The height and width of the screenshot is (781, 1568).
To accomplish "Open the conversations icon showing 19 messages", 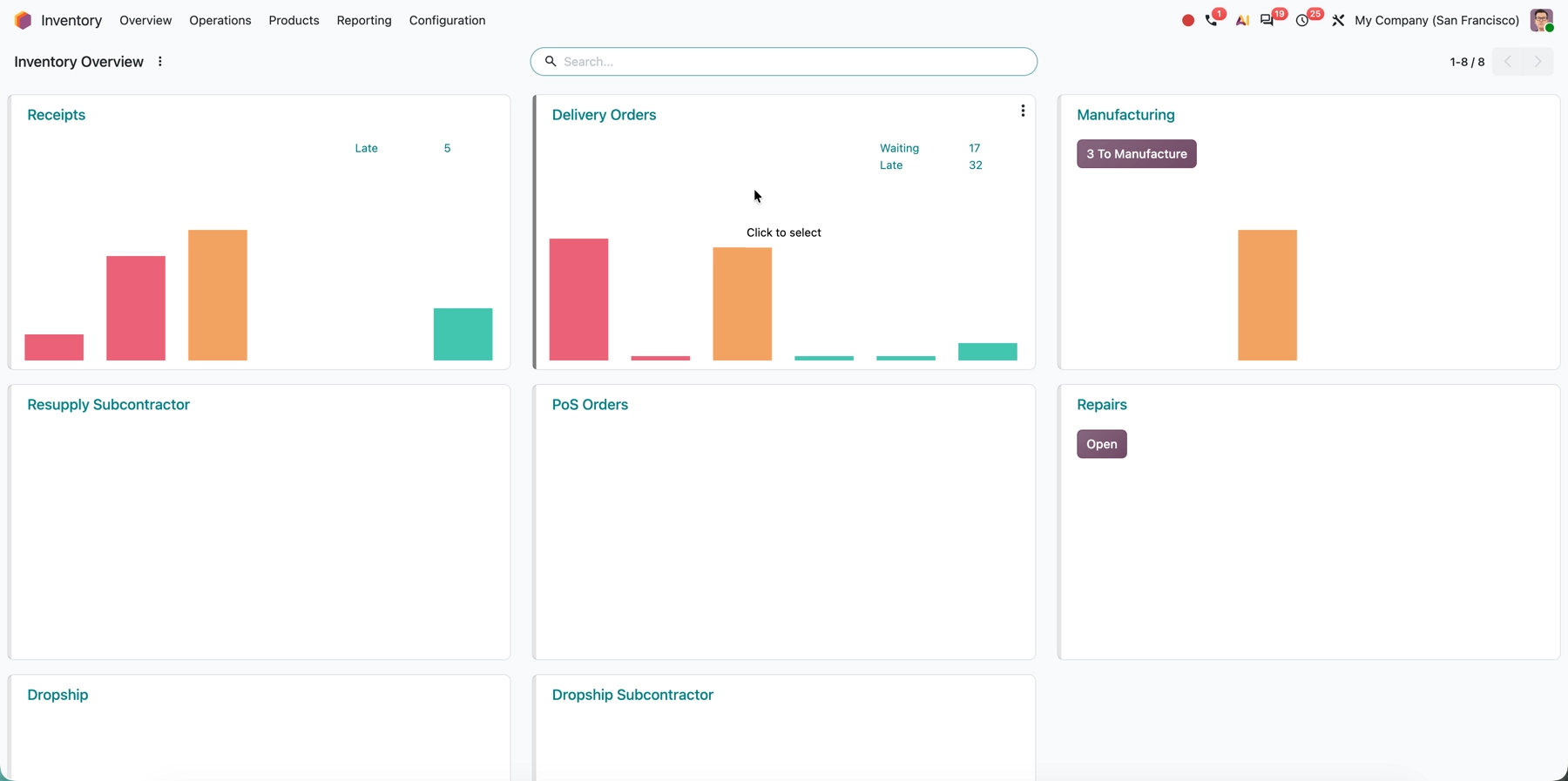I will pos(1267,20).
